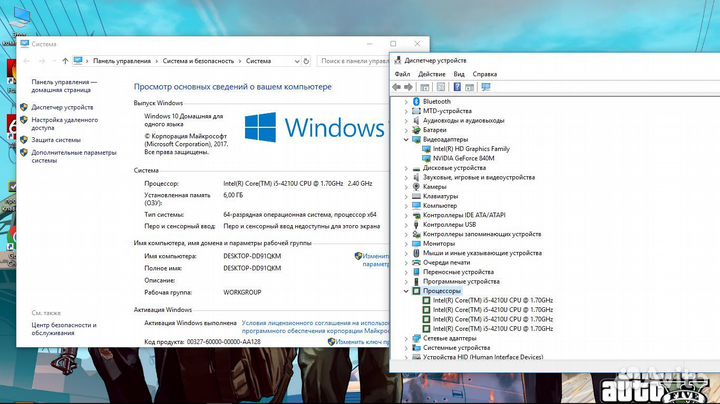Expand the Дисковые устройства node
720x404 pixels.
[x=406, y=168]
